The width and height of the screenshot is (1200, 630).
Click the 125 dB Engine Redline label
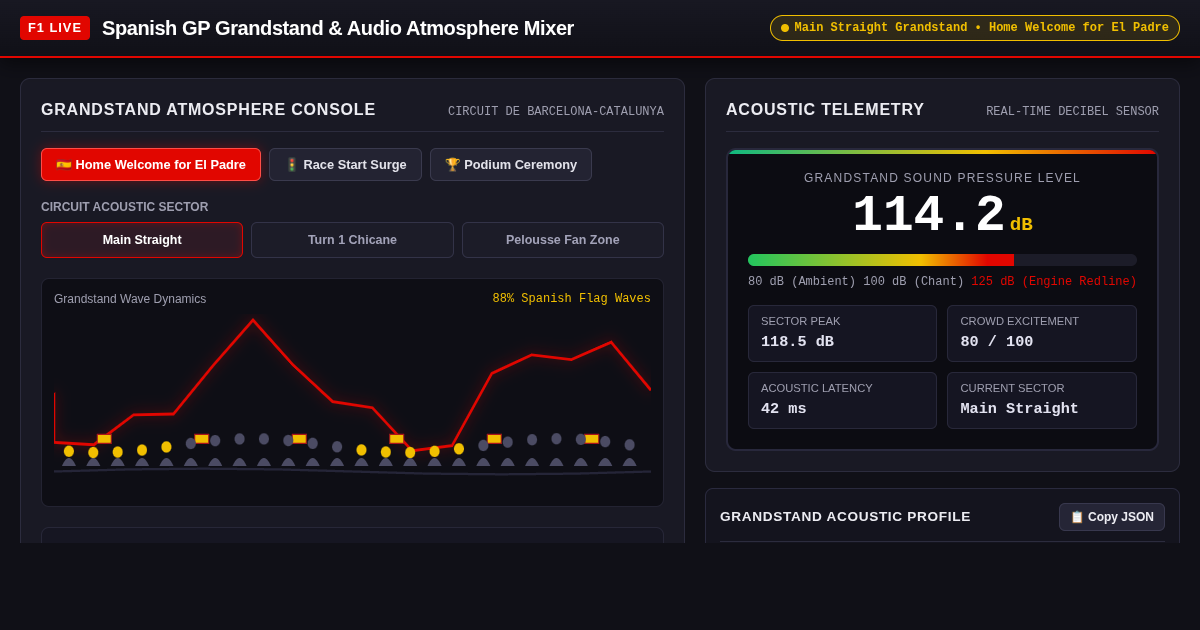1054,282
